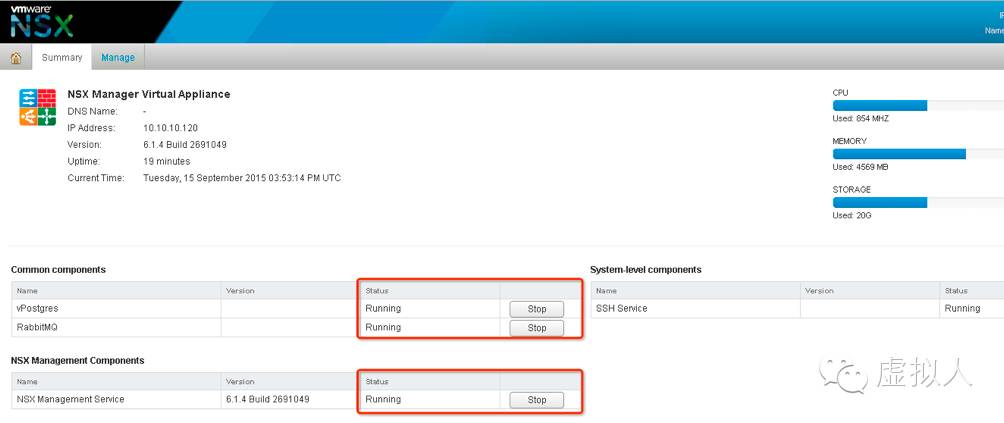Viewport: 1004px width, 423px height.
Task: Click the uptime value 19 minutes
Action: [x=166, y=161]
